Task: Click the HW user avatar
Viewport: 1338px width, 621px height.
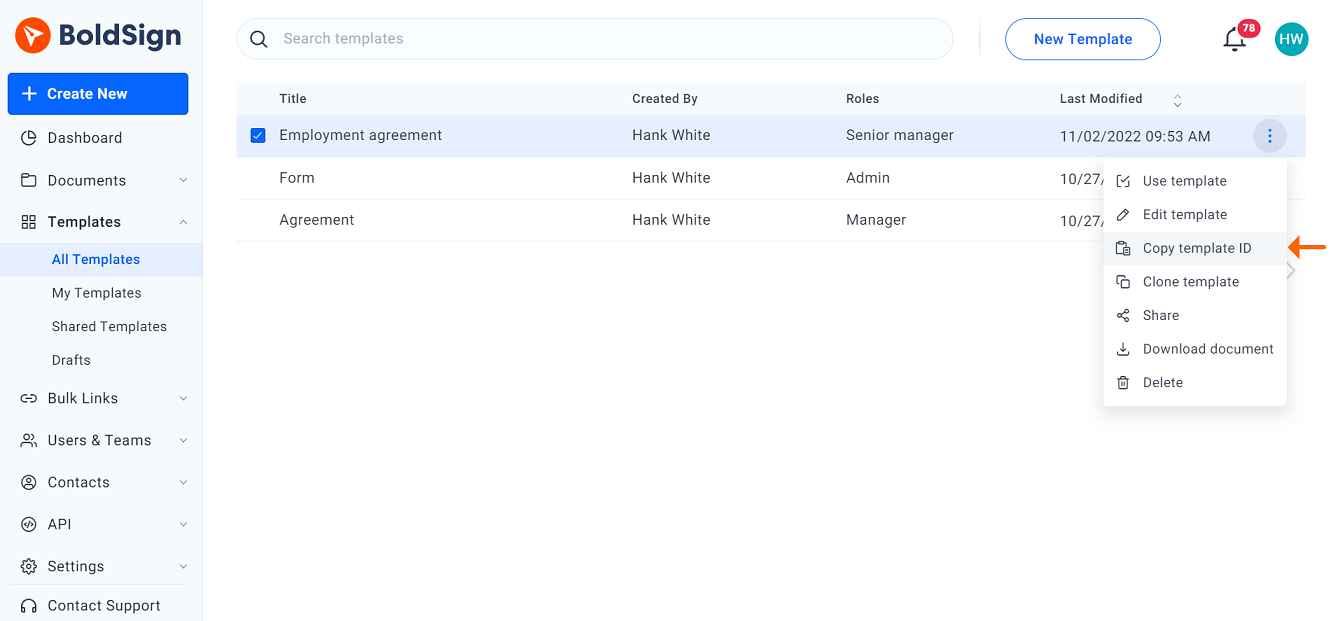Action: coord(1291,39)
